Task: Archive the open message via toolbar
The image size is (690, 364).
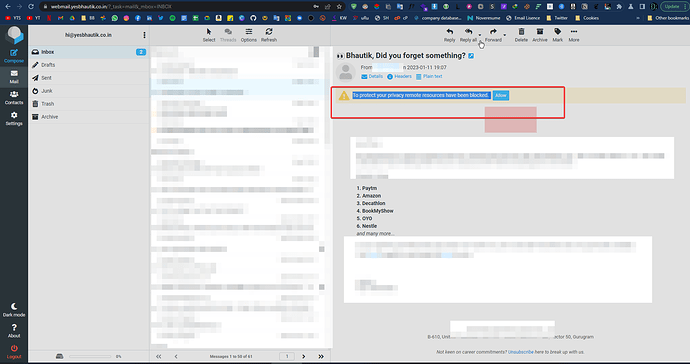Action: (x=540, y=35)
